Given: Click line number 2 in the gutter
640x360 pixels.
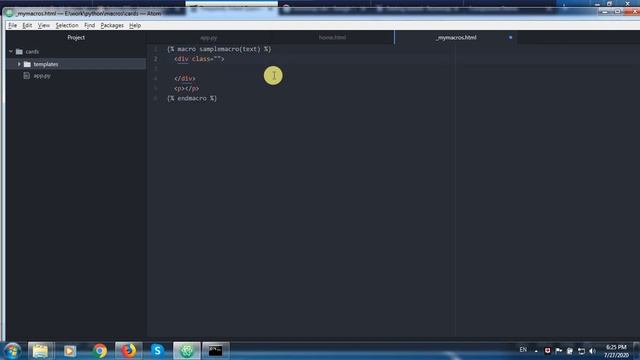Looking at the screenshot, I should point(156,59).
